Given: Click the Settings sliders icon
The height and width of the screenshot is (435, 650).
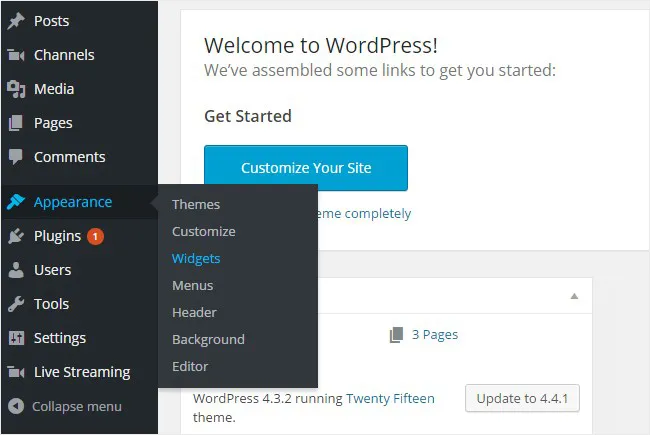Looking at the screenshot, I should [16, 338].
